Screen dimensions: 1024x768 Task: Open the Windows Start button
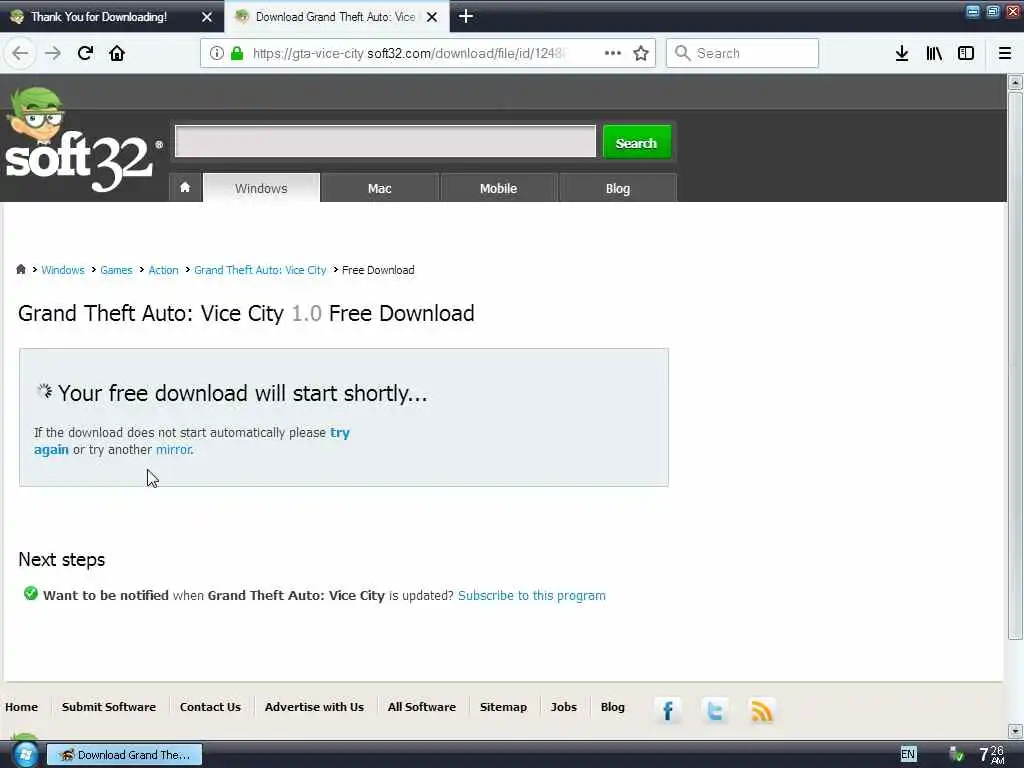25,754
